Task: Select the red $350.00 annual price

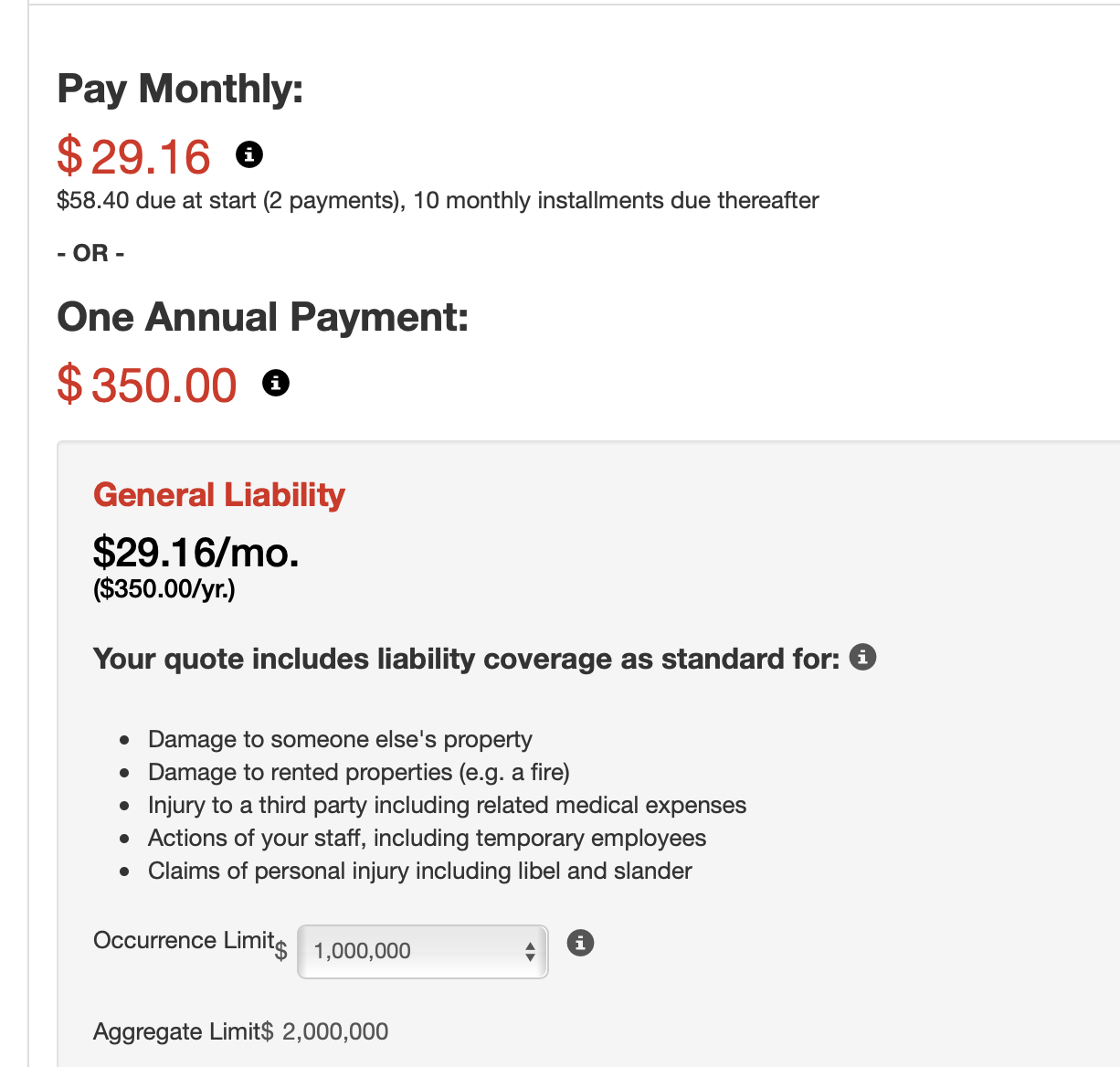Action: [x=147, y=385]
